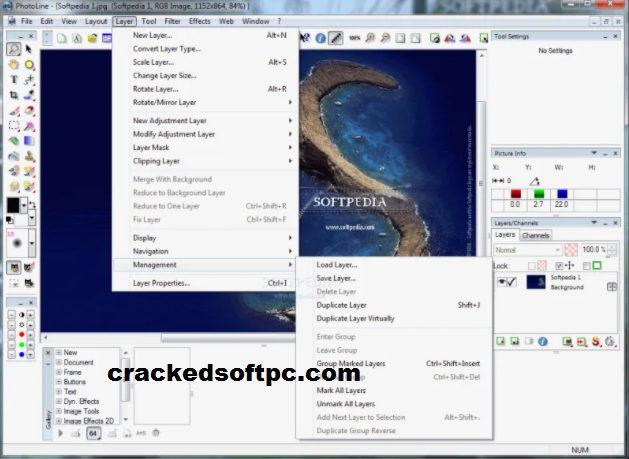Select the Crop tool

(14, 95)
